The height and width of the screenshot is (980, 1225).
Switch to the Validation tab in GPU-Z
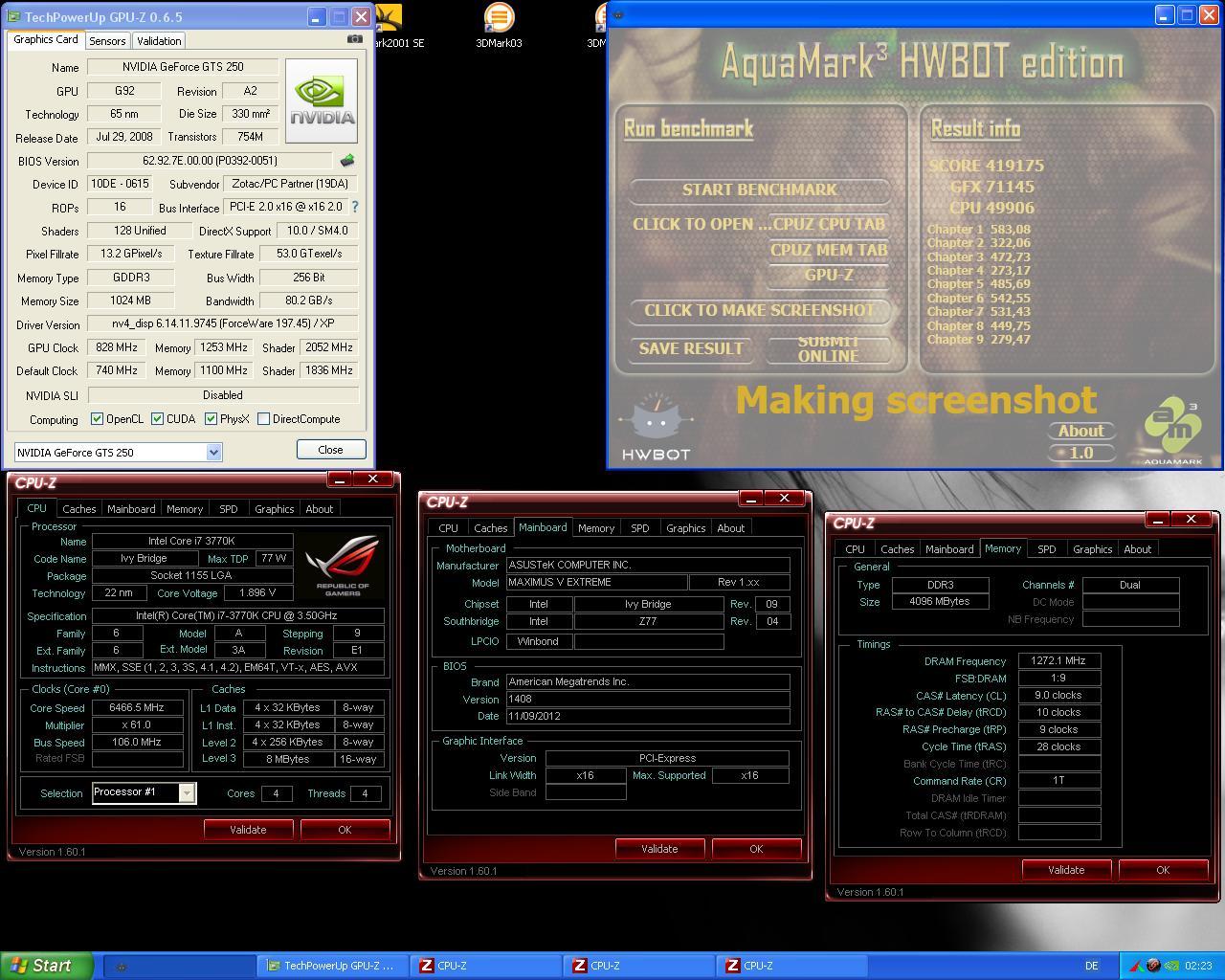click(x=159, y=40)
